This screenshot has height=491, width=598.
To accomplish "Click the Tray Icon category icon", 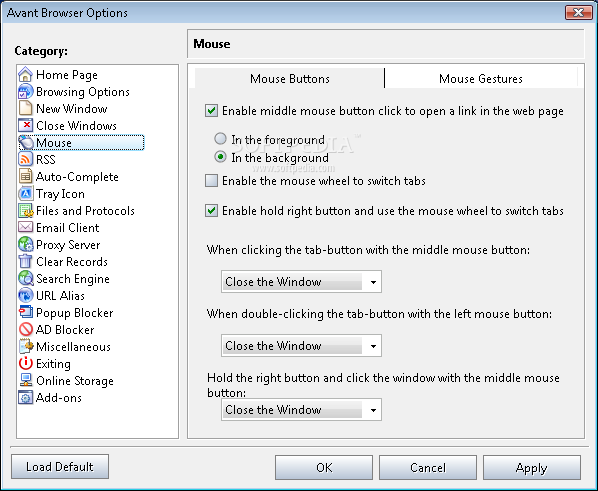I will click(26, 193).
